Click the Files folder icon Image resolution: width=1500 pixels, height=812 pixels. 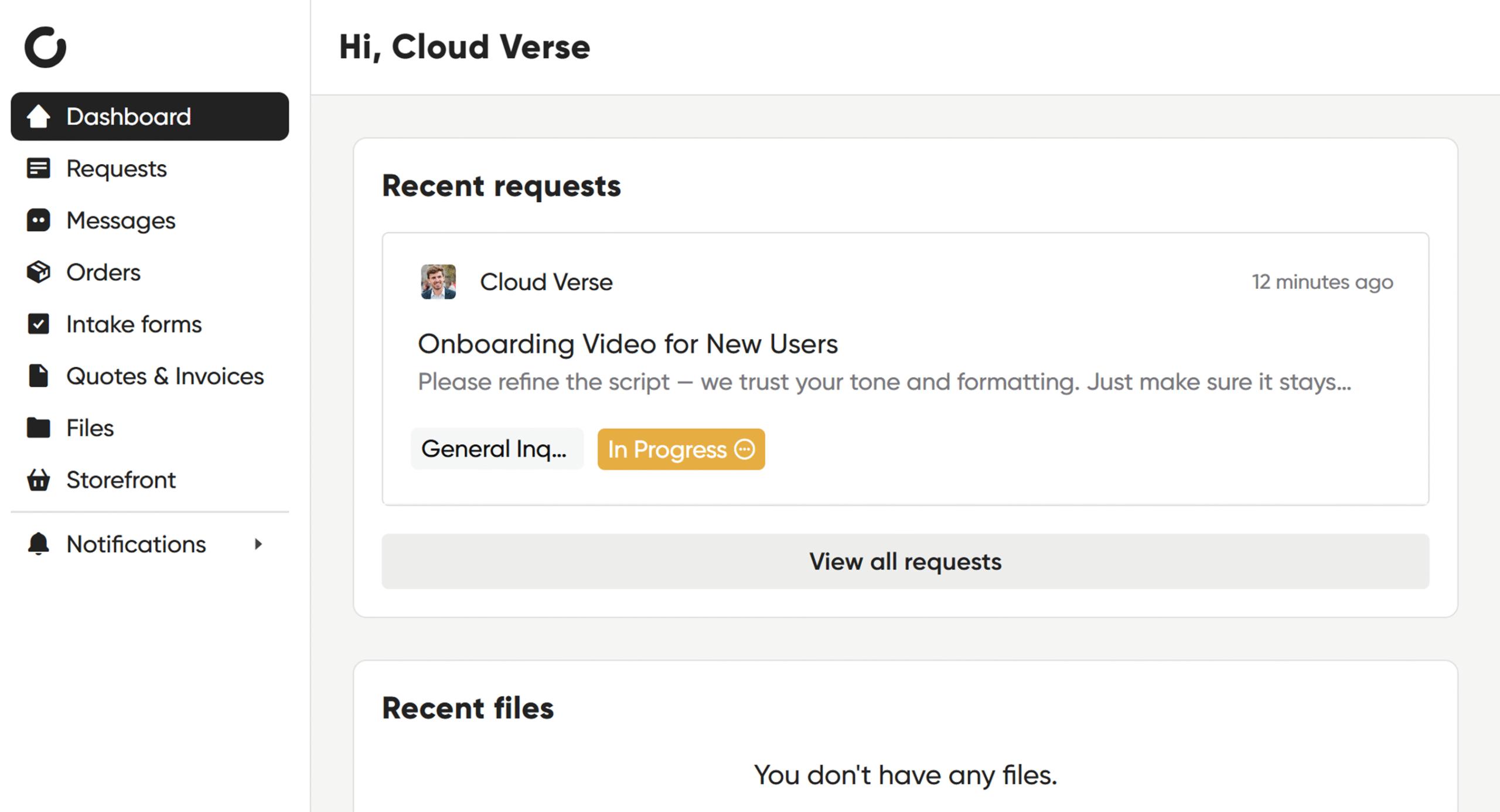tap(39, 428)
